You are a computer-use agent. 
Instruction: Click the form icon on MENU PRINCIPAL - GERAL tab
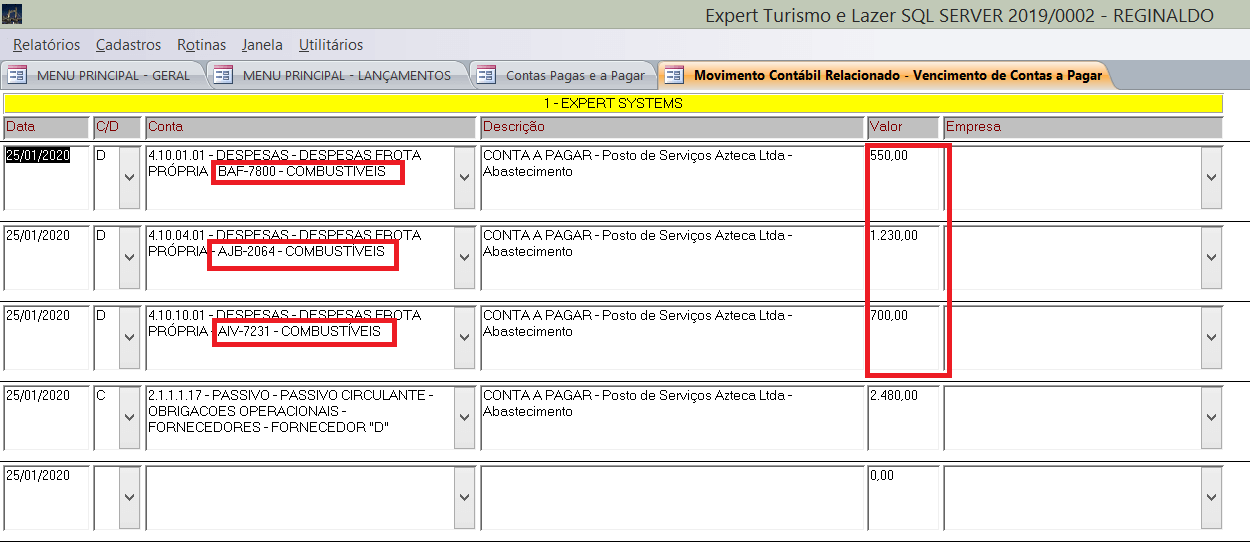click(x=16, y=75)
